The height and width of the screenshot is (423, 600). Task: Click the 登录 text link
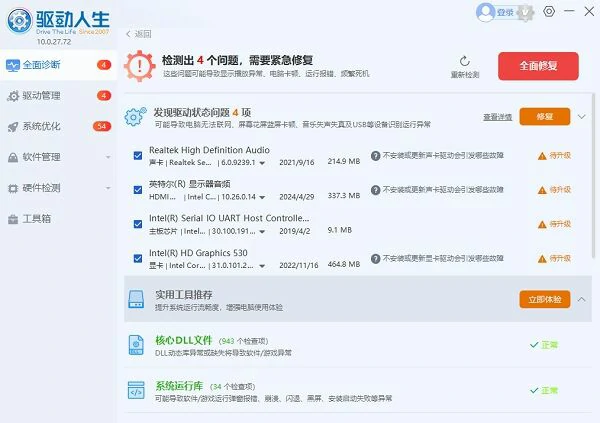click(505, 13)
